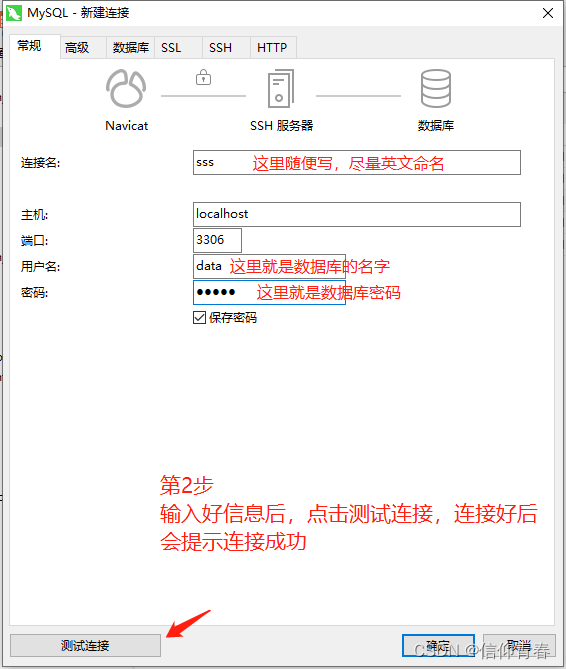Confirm with the 确定 button
566x669 pixels.
[x=438, y=645]
